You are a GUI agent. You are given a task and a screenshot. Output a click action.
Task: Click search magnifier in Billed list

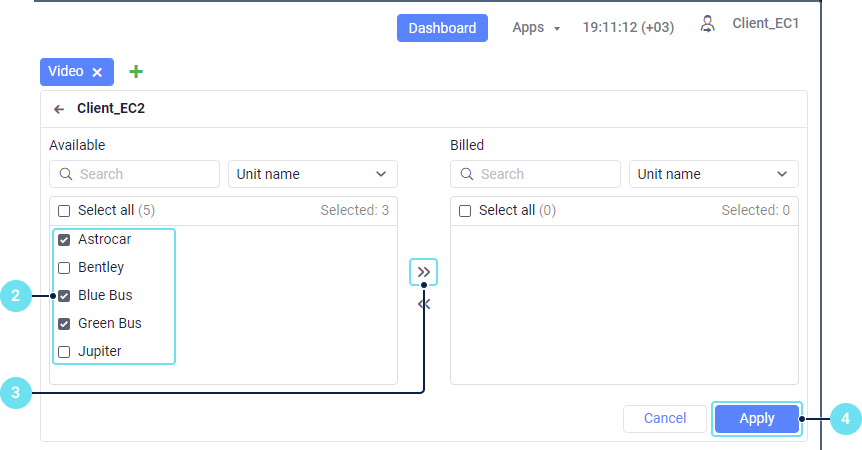tap(467, 174)
